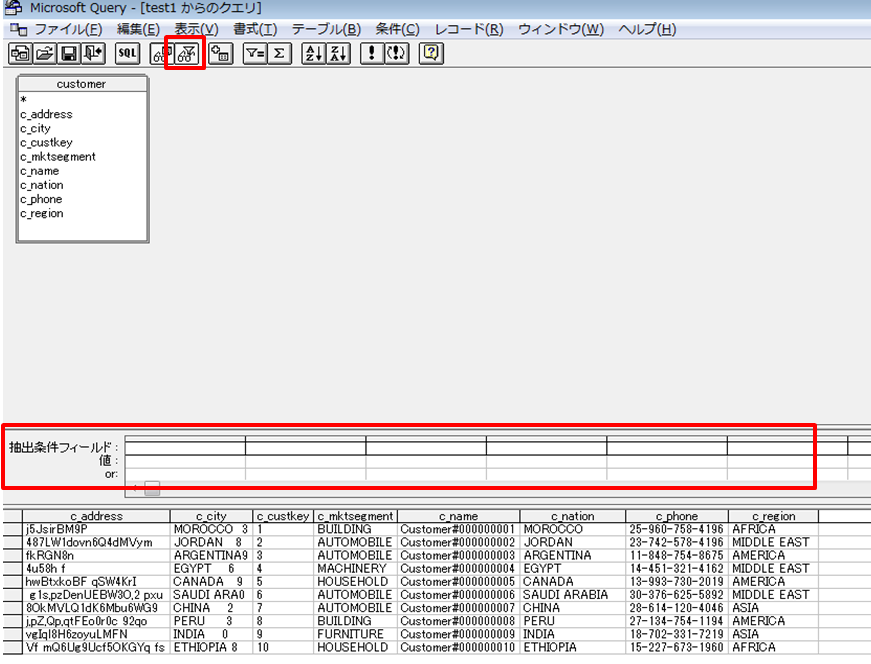
Task: Click the first 値 criteria cell
Action: point(185,461)
